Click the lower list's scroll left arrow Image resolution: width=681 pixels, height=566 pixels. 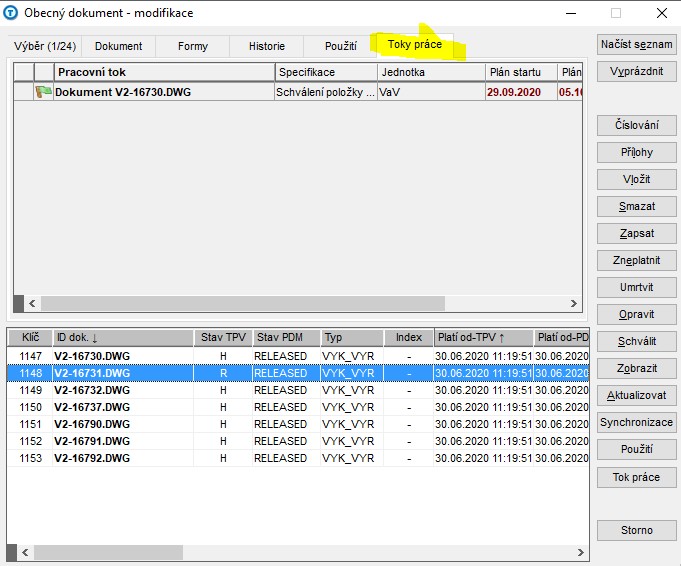[x=25, y=553]
